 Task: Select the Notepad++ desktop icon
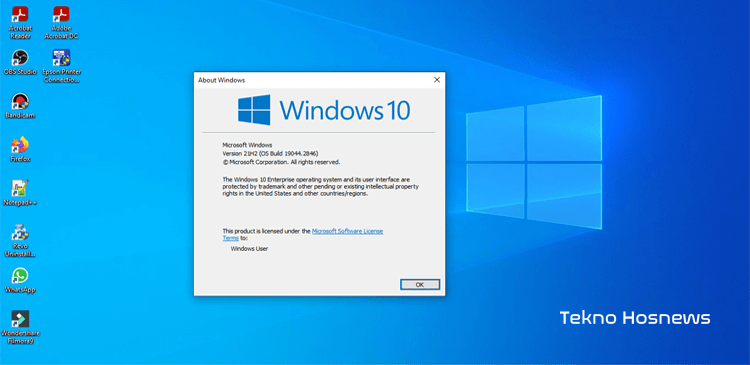coord(20,193)
